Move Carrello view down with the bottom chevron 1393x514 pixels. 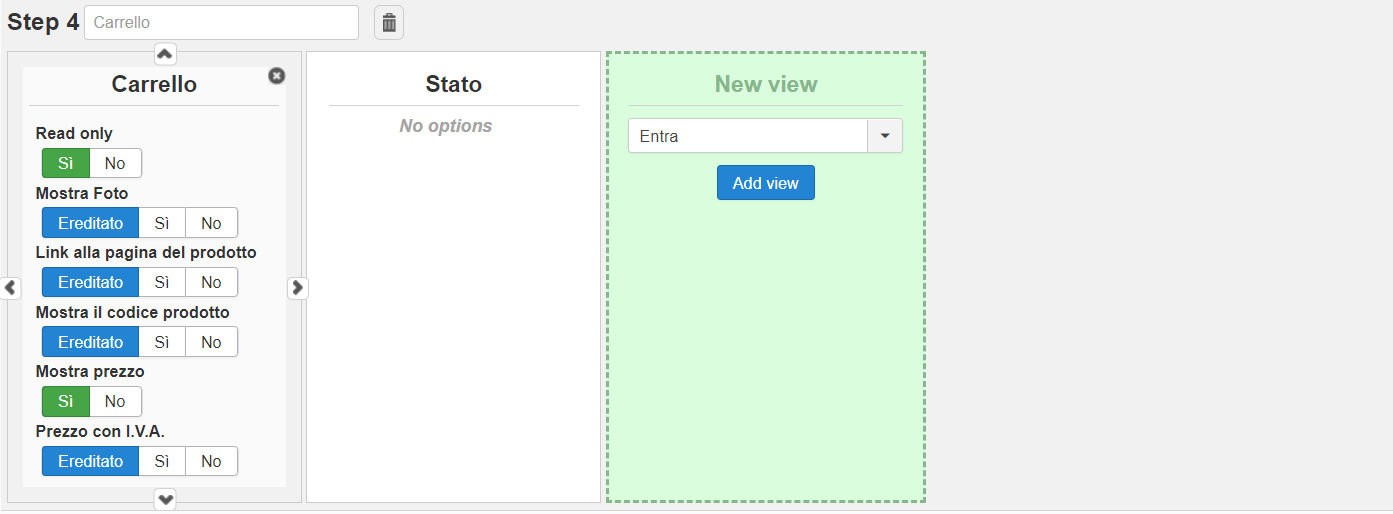point(166,499)
